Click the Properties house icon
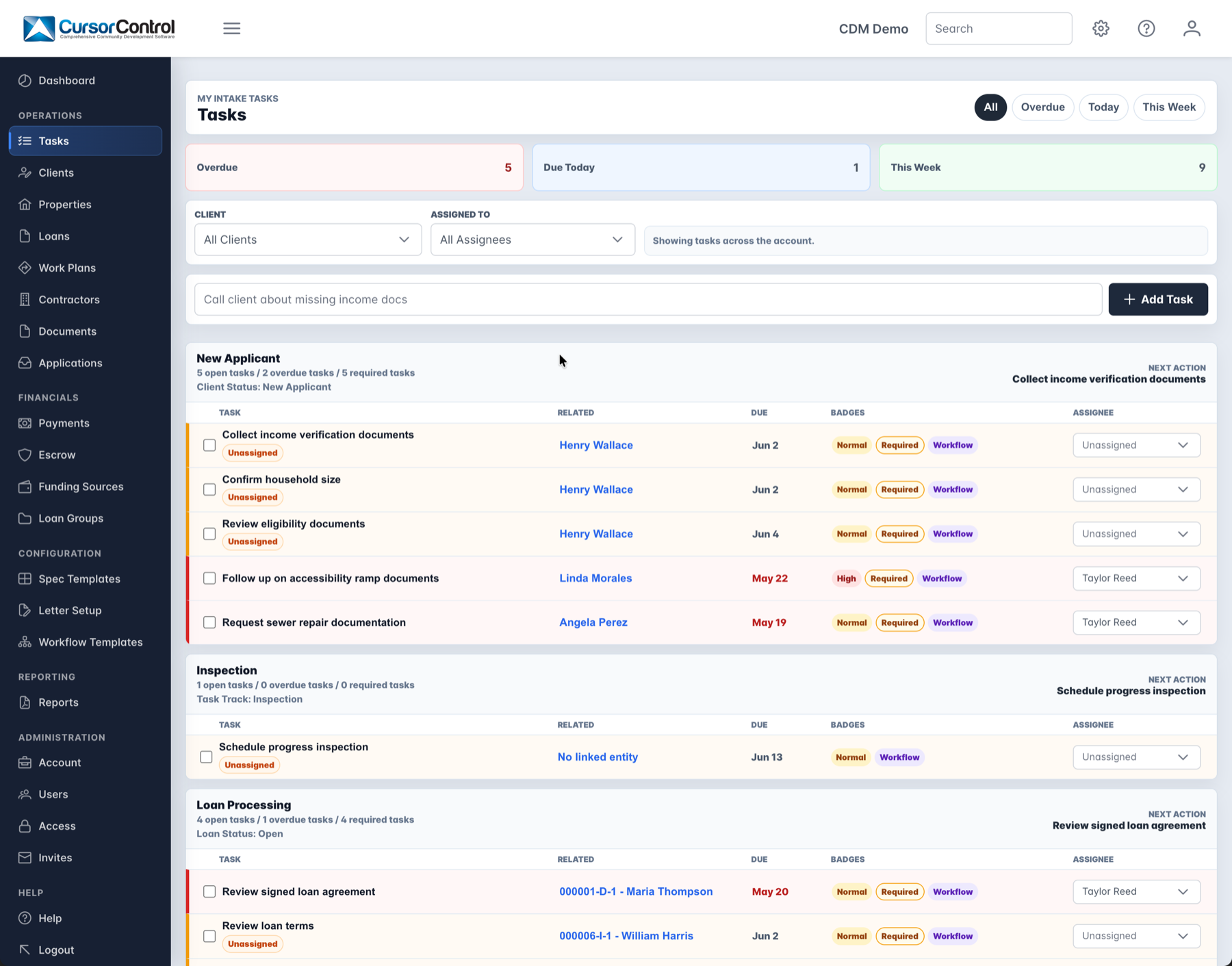1232x966 pixels. (25, 204)
